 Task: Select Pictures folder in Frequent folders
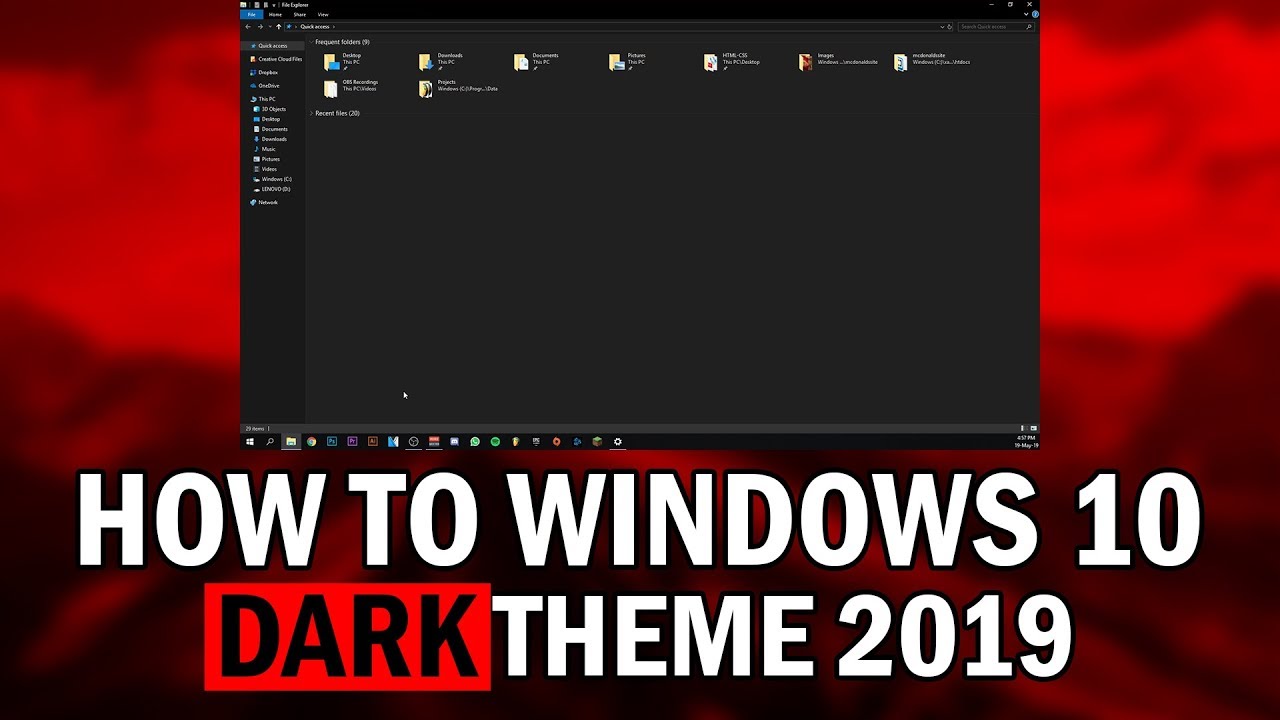(x=628, y=62)
